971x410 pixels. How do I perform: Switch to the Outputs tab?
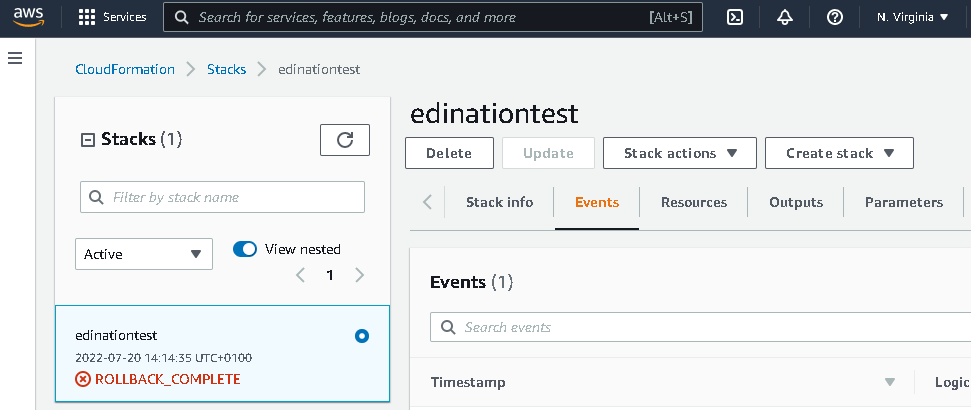click(x=796, y=203)
